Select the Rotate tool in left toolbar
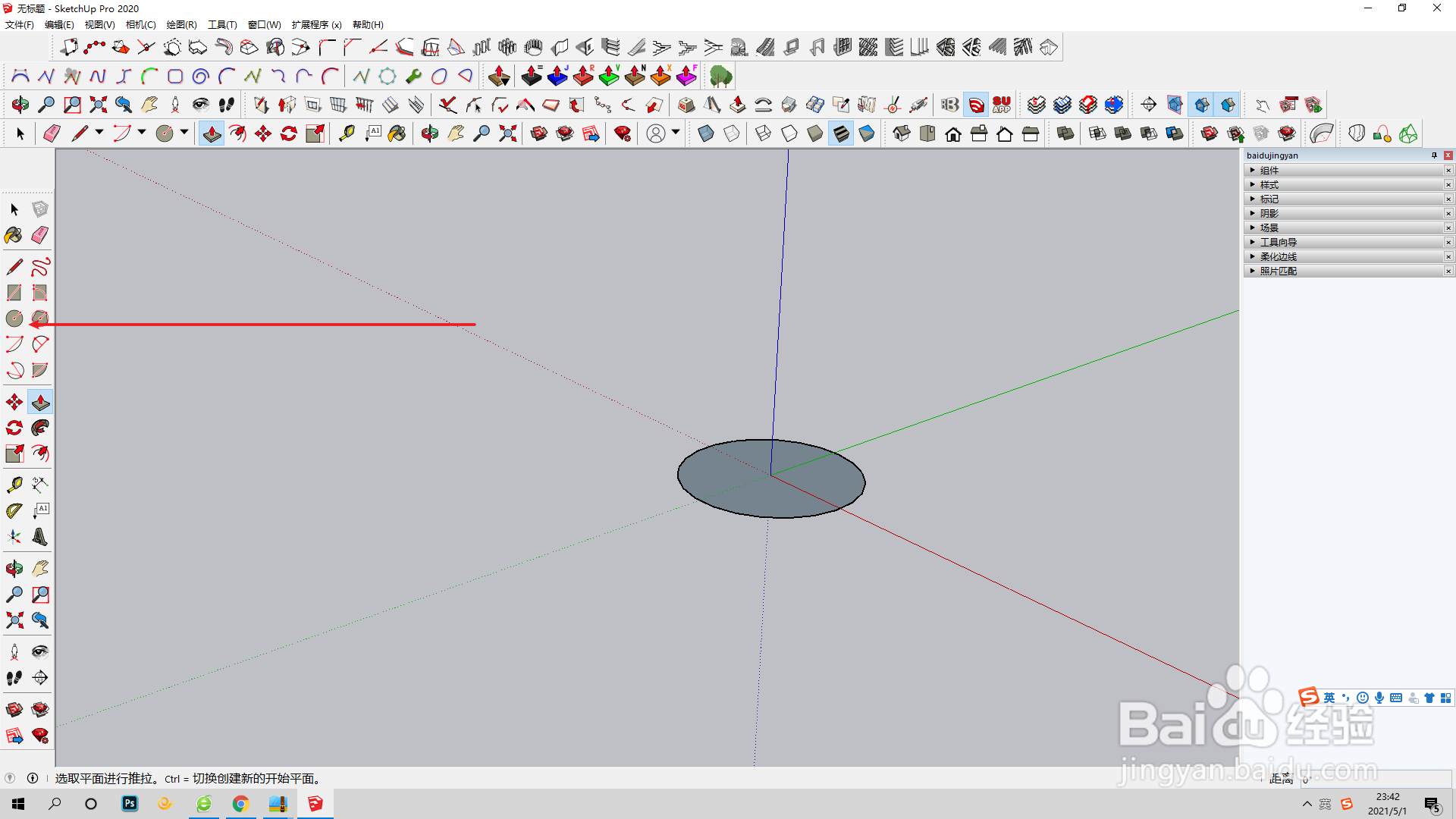Screen dimensions: 1456x819 coord(14,428)
